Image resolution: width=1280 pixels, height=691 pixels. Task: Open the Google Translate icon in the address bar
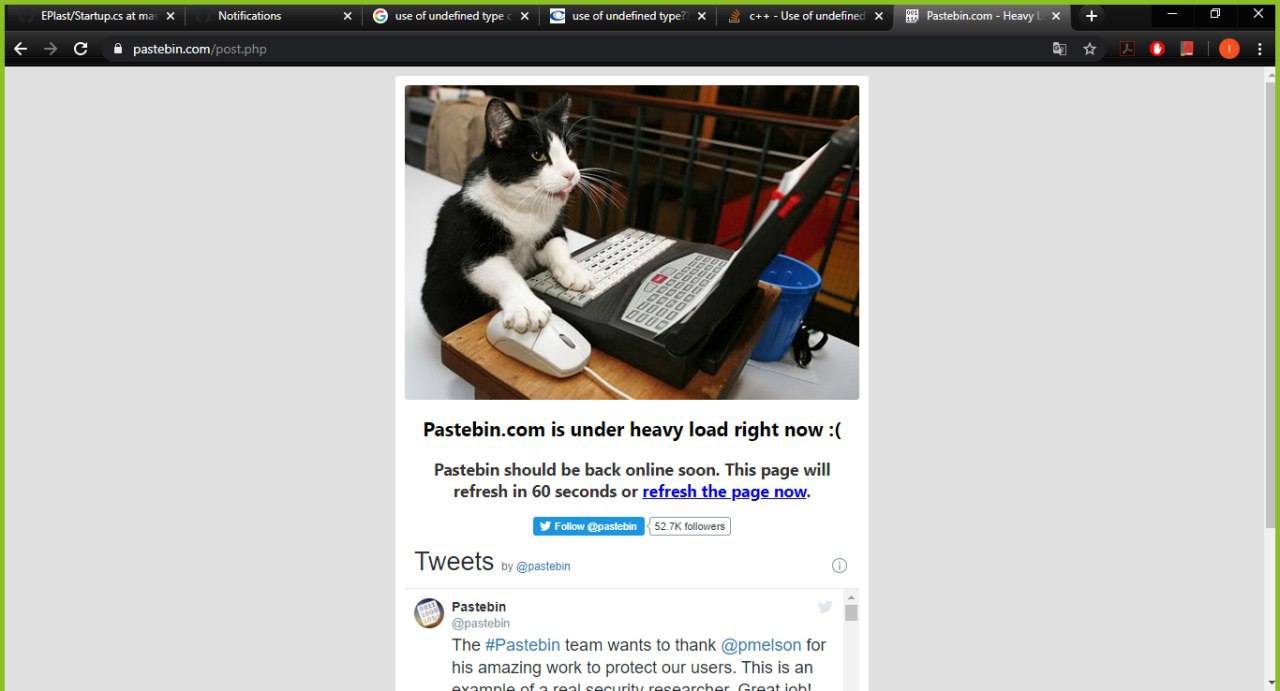tap(1060, 48)
